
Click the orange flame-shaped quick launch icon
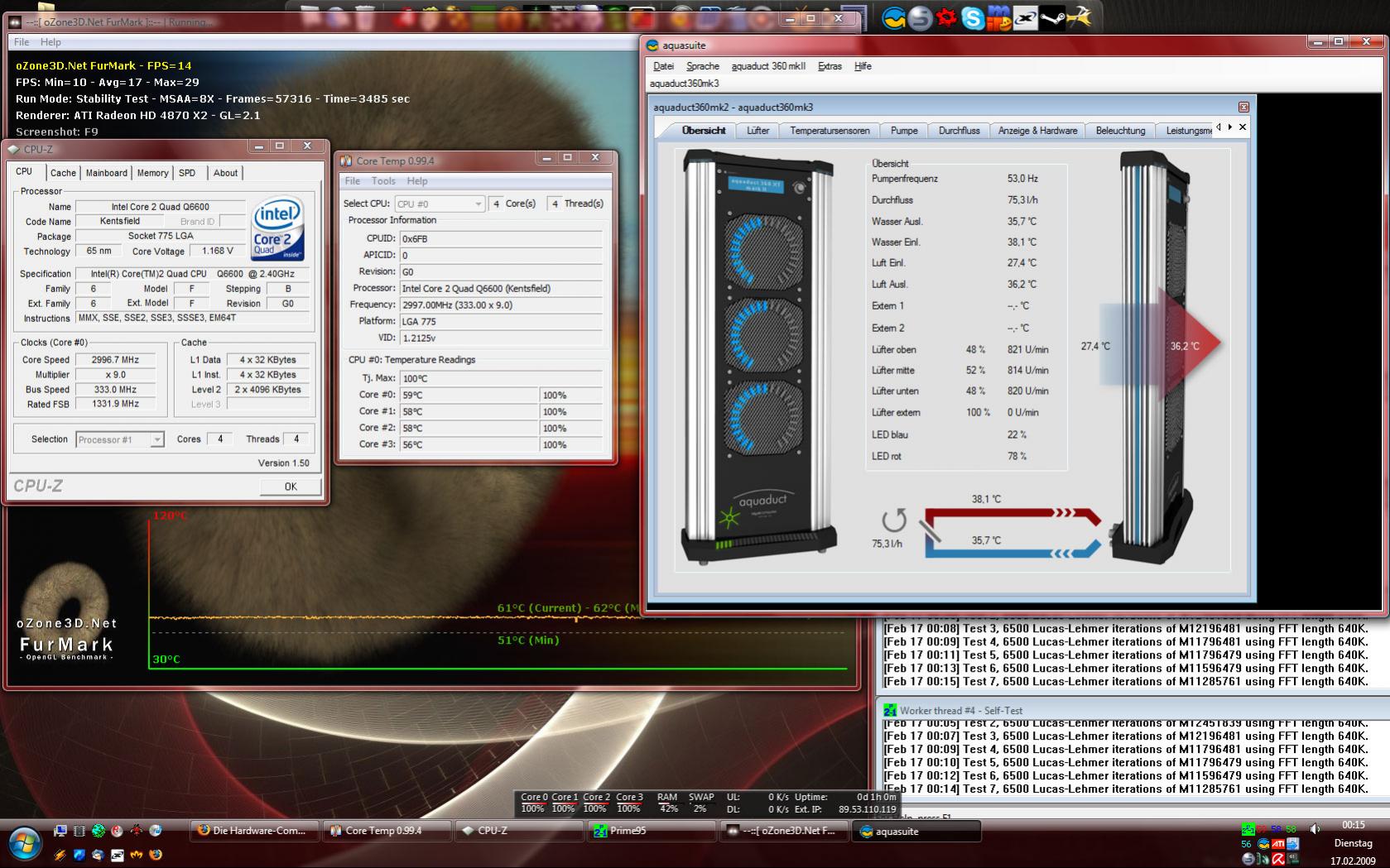(x=136, y=855)
